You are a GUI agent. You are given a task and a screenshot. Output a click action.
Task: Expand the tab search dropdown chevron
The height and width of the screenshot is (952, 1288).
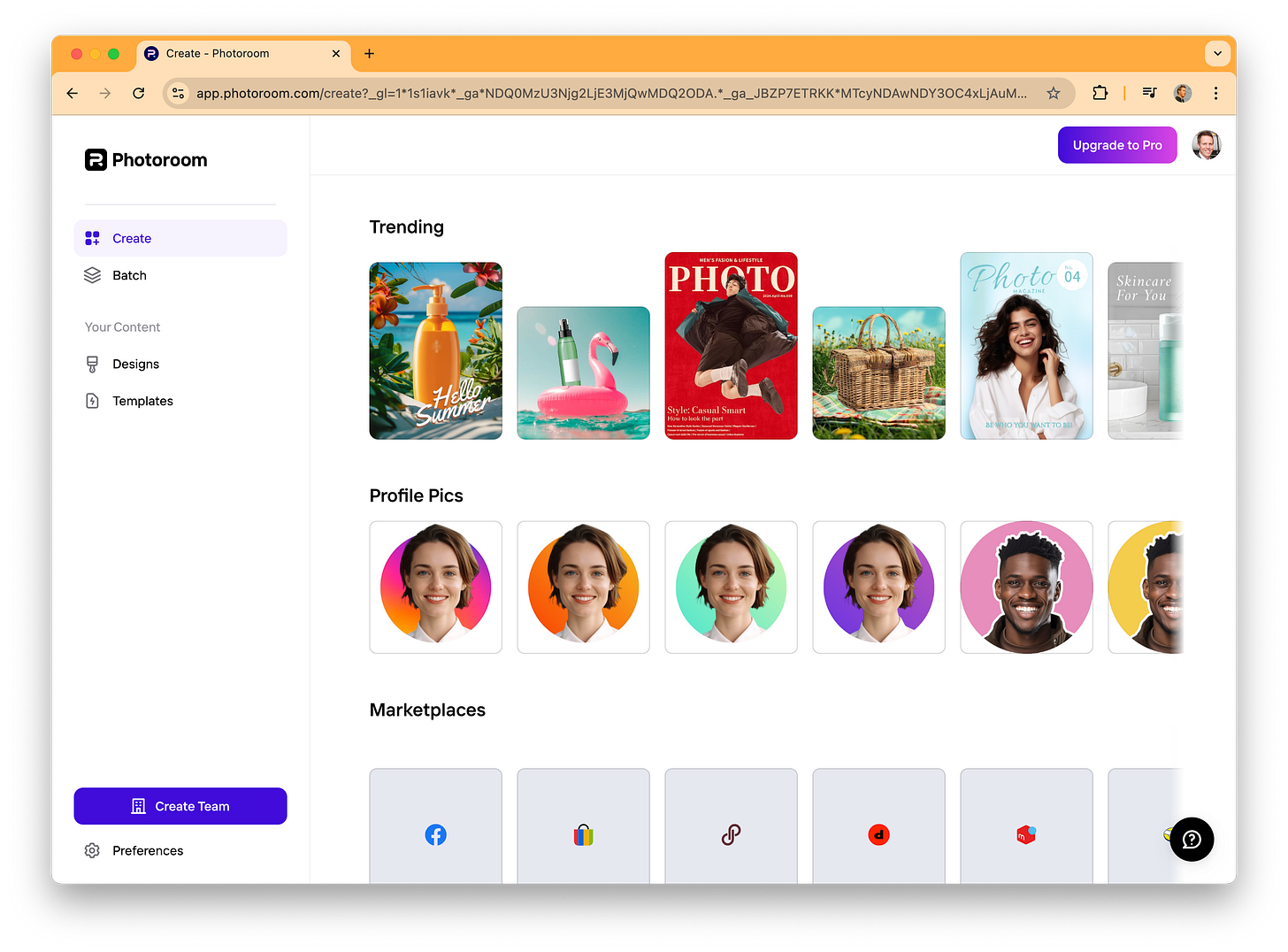click(1217, 53)
